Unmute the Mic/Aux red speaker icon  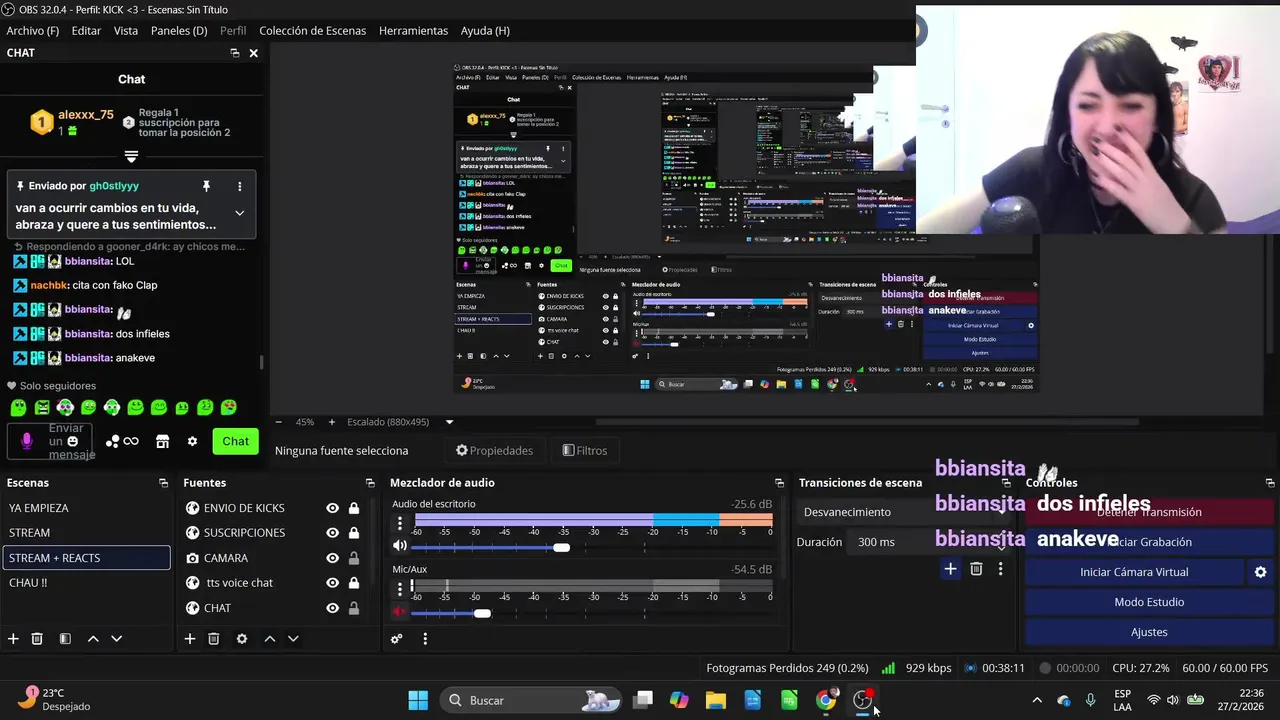click(x=400, y=612)
